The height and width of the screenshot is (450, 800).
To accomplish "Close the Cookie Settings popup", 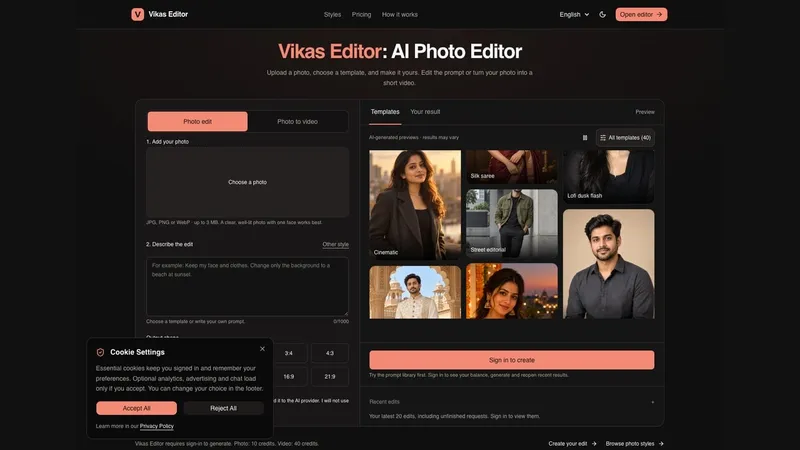I will [x=262, y=349].
